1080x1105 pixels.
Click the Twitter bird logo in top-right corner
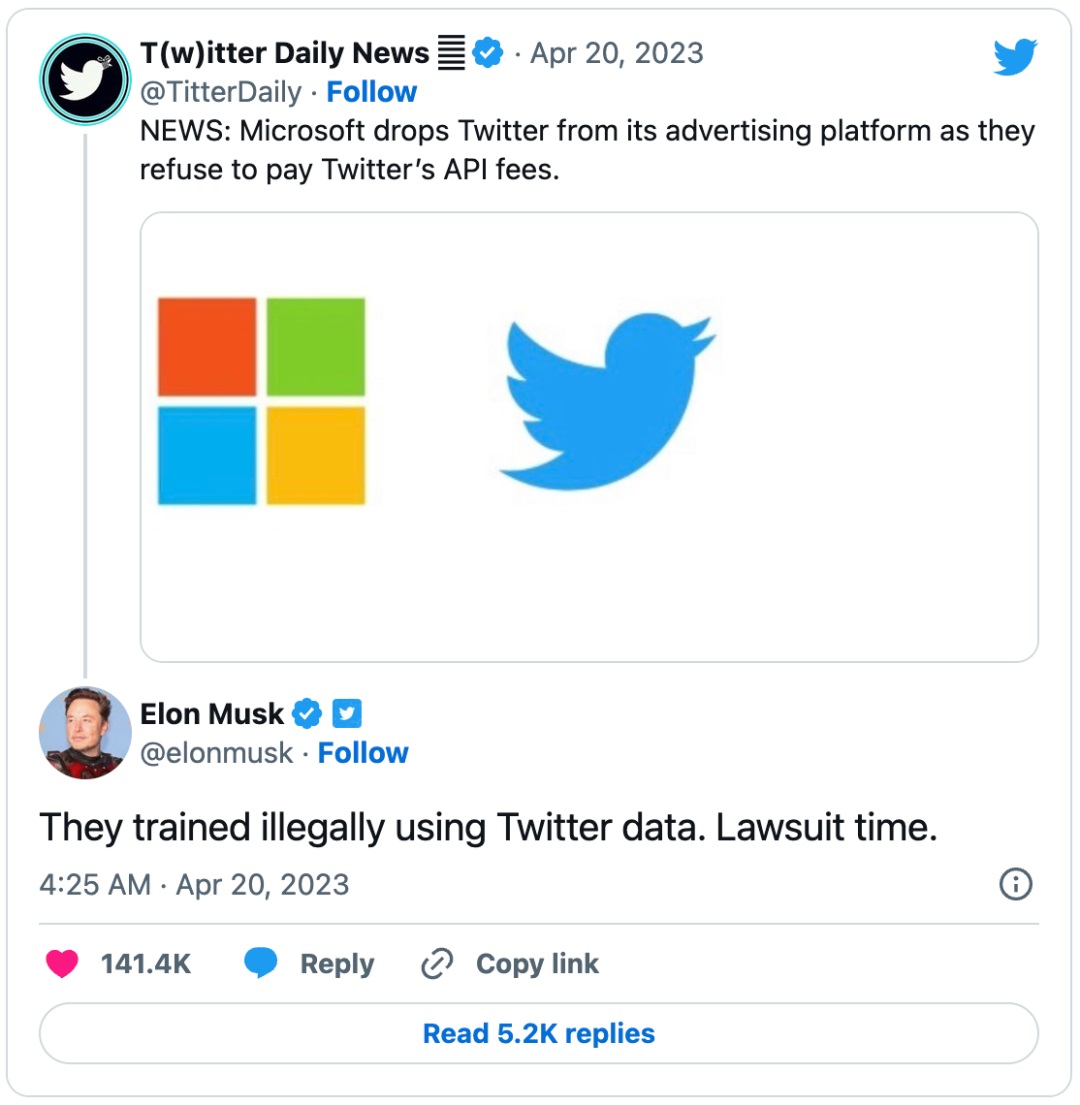click(x=1015, y=57)
